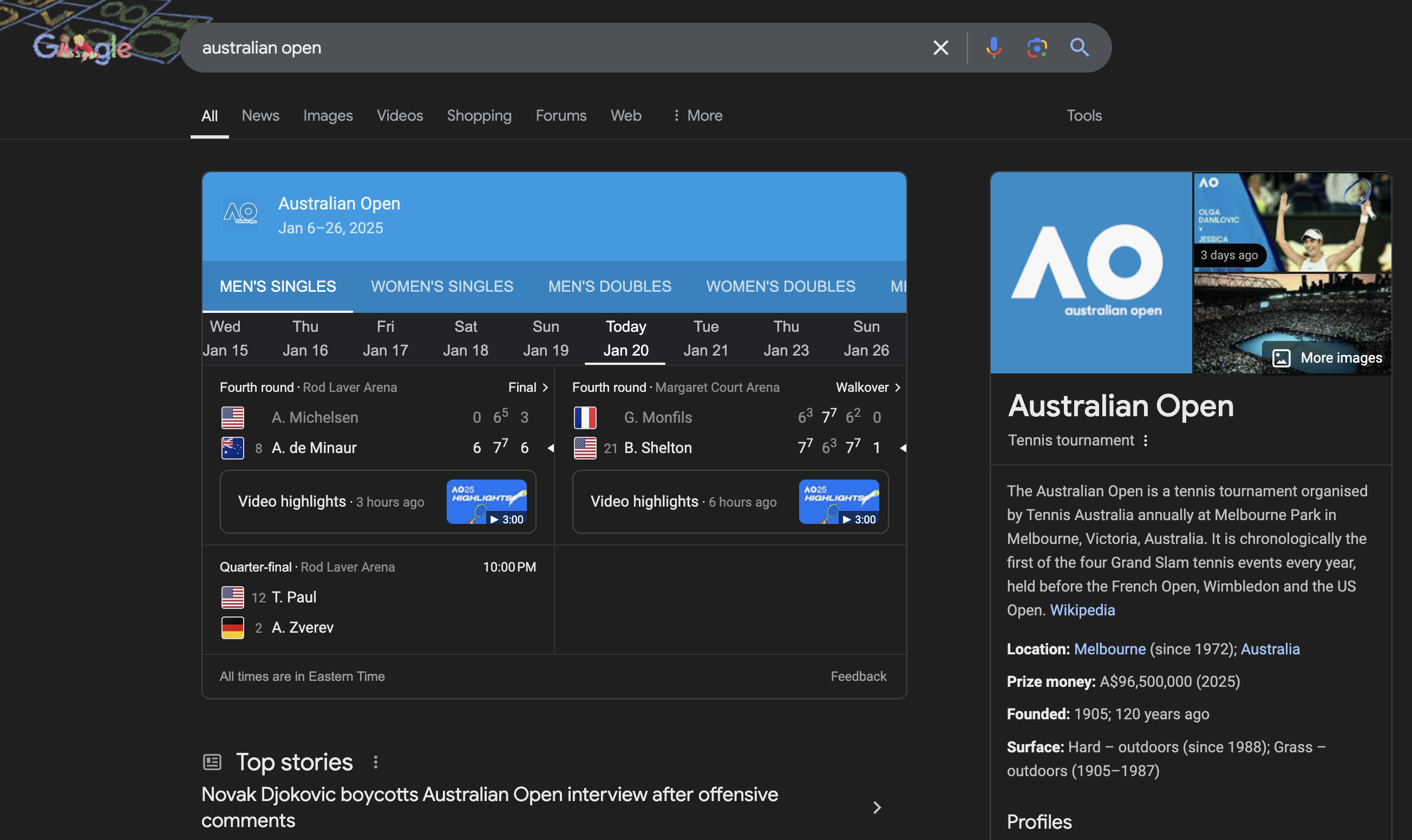Expand Monfils vs Shelton Walkover details
Screen dimensions: 1412x840
[x=867, y=387]
